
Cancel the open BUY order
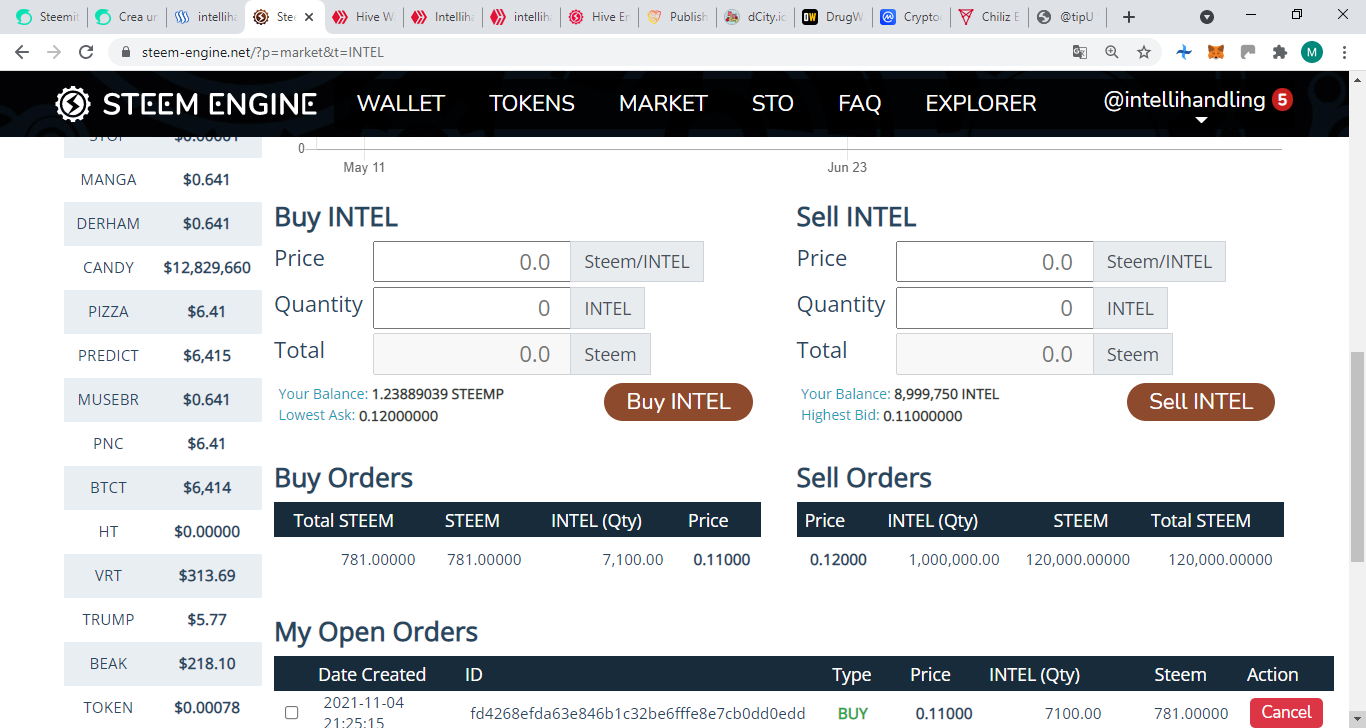click(x=1286, y=713)
